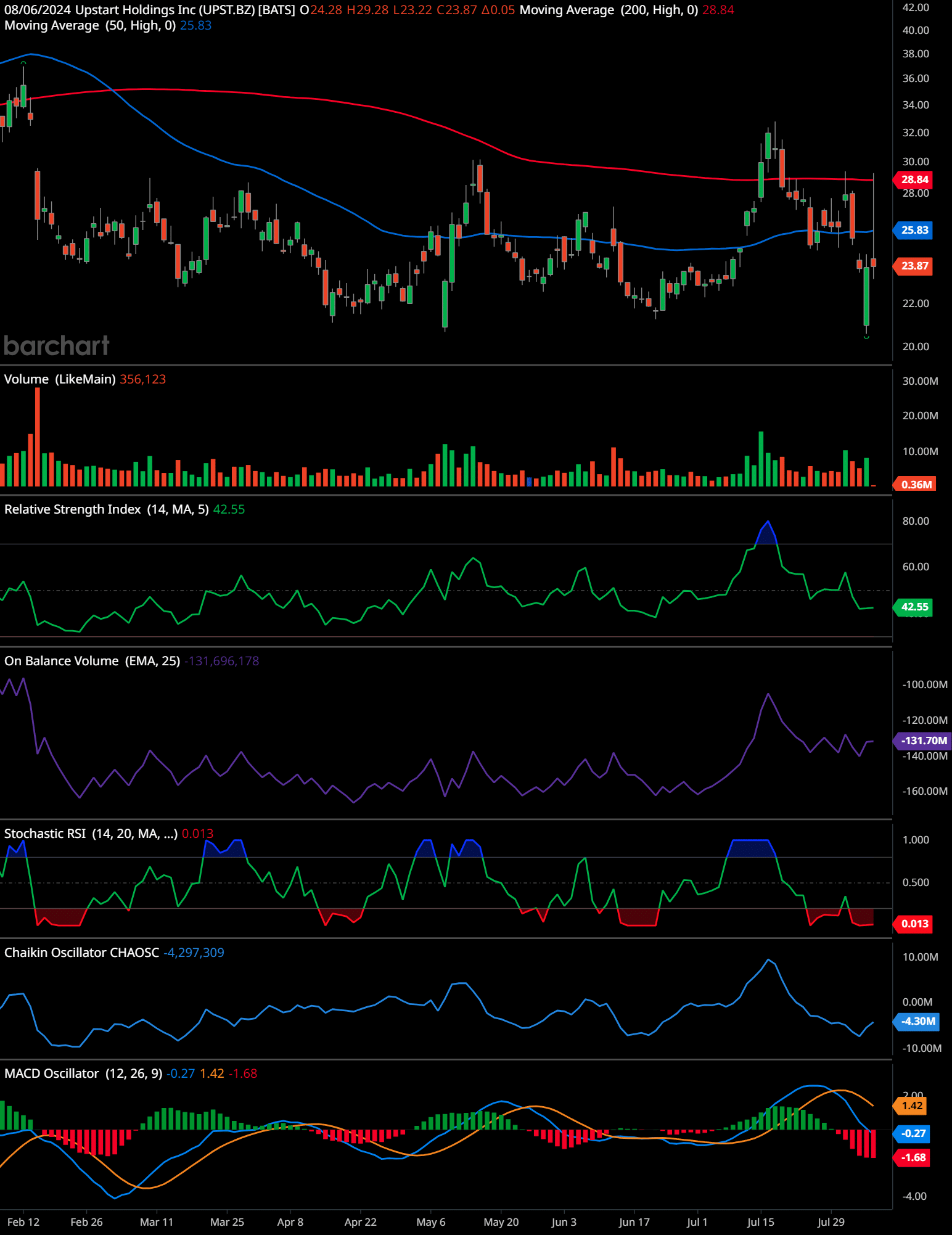
Task: Click the 42.00 price axis label
Action: tap(916, 7)
